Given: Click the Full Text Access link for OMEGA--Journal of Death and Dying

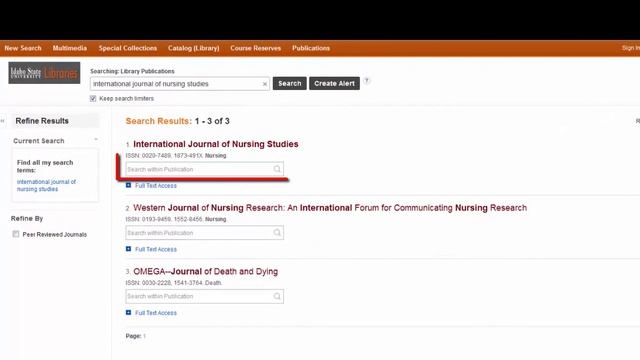Looking at the screenshot, I should [x=156, y=313].
